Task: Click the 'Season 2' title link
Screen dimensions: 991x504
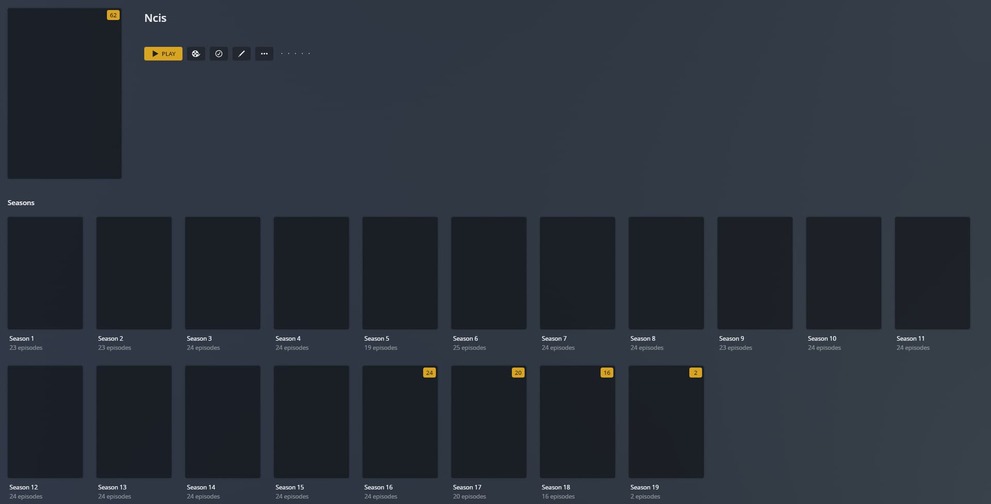Action: 111,338
